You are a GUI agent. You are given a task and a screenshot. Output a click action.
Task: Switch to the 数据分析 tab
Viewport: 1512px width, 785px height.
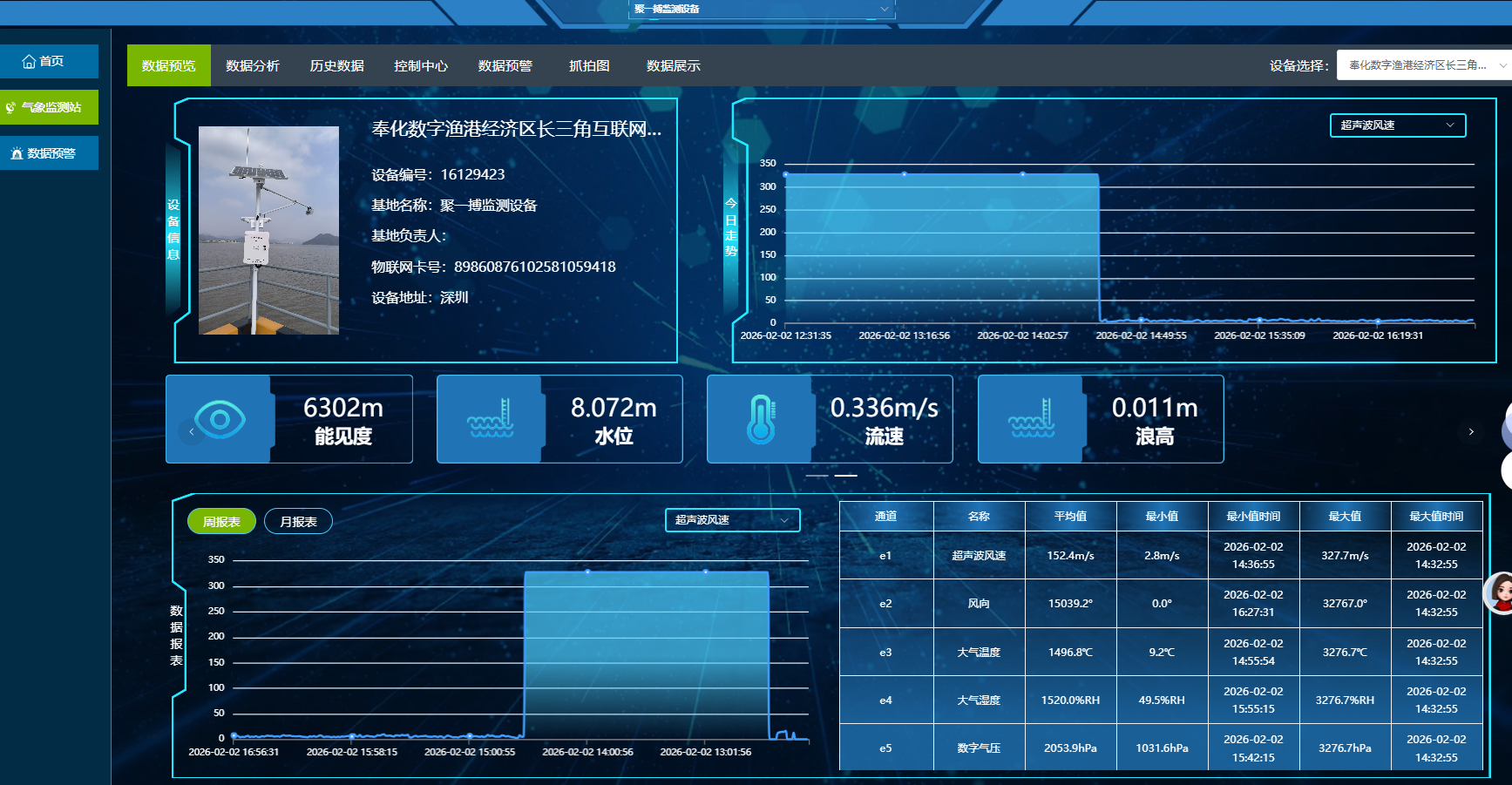(253, 66)
